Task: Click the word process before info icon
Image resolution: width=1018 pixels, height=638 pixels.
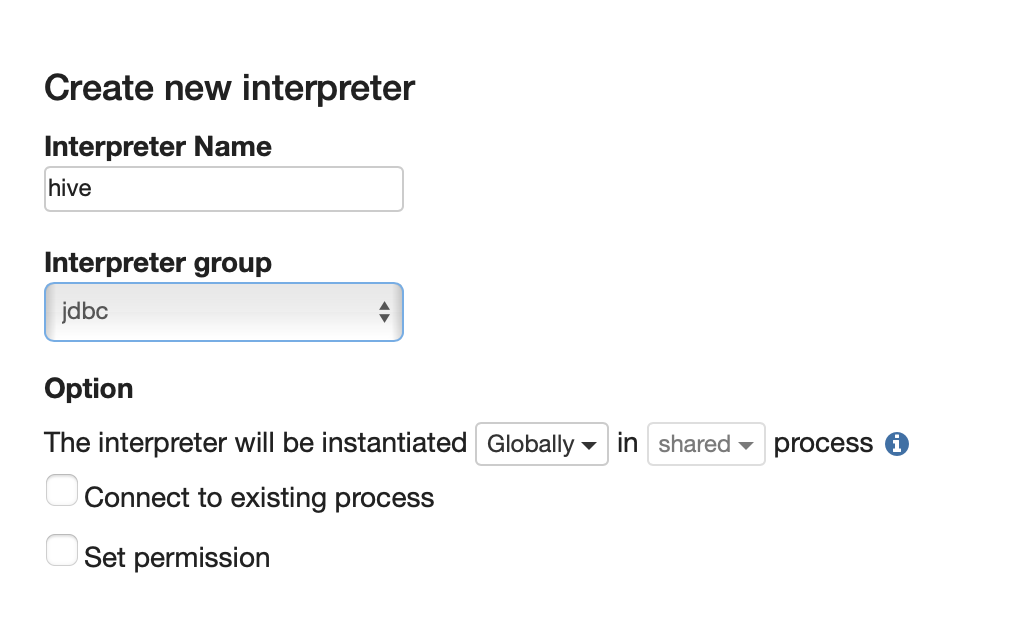Action: pyautogui.click(x=823, y=445)
